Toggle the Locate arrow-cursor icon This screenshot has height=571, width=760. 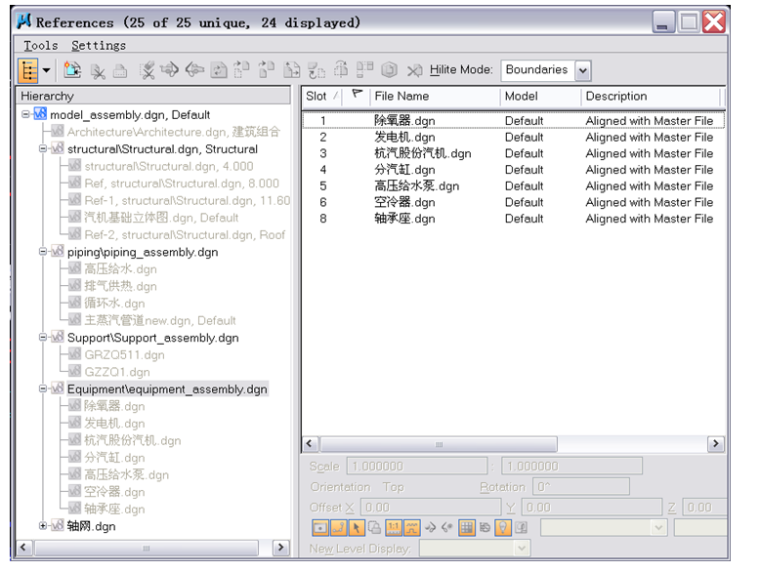356,528
